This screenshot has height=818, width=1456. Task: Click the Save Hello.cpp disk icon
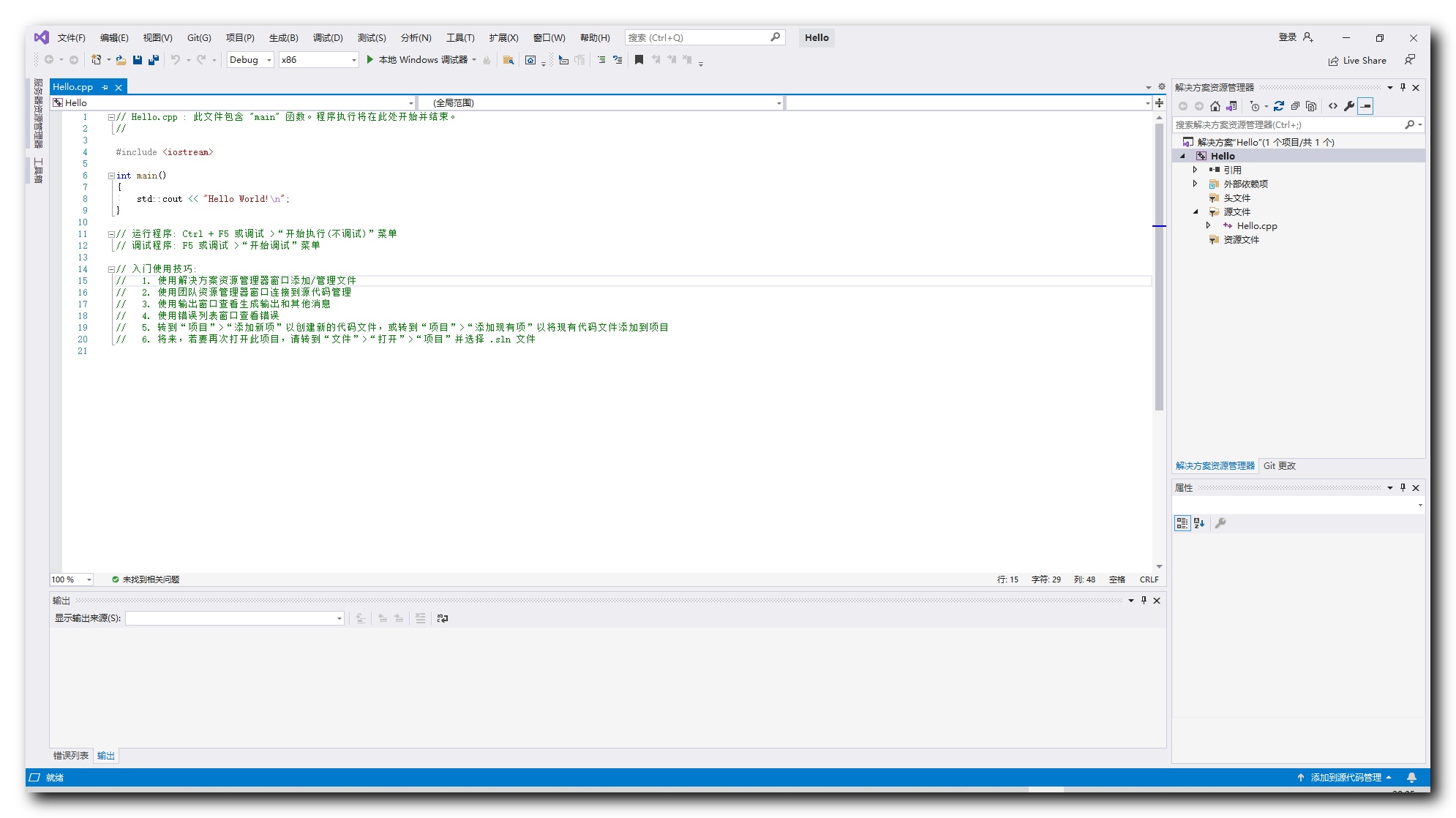[x=138, y=60]
